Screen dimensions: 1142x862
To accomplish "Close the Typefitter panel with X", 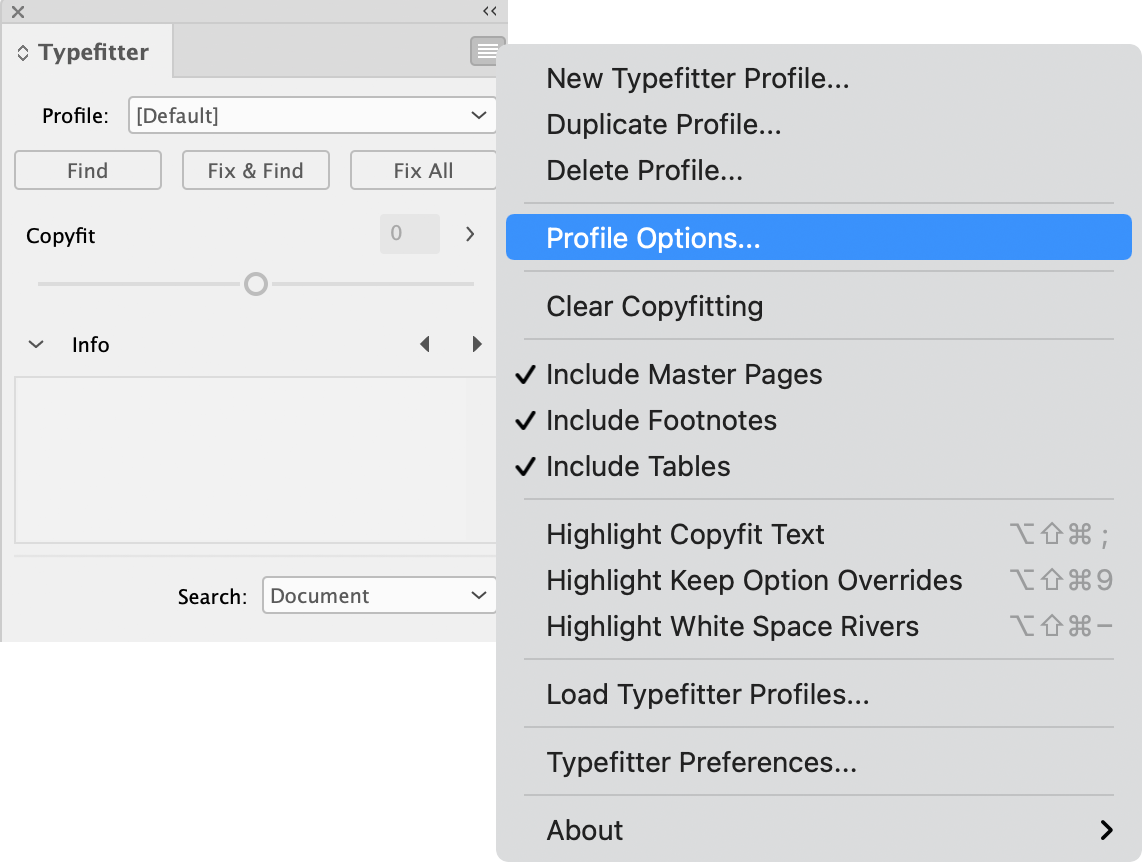I will (18, 12).
